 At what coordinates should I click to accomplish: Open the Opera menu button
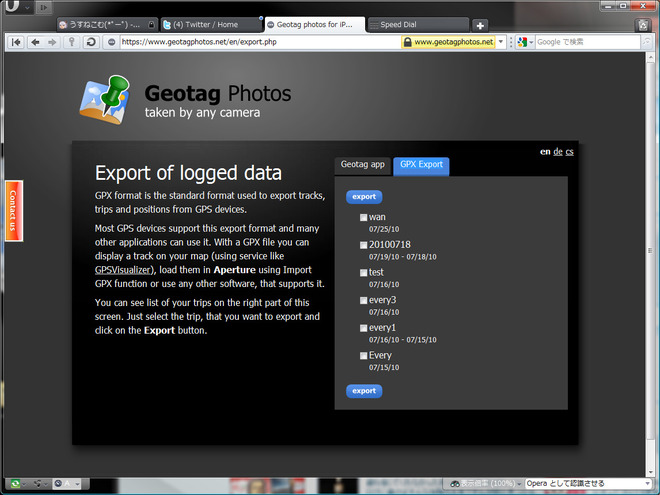click(12, 7)
